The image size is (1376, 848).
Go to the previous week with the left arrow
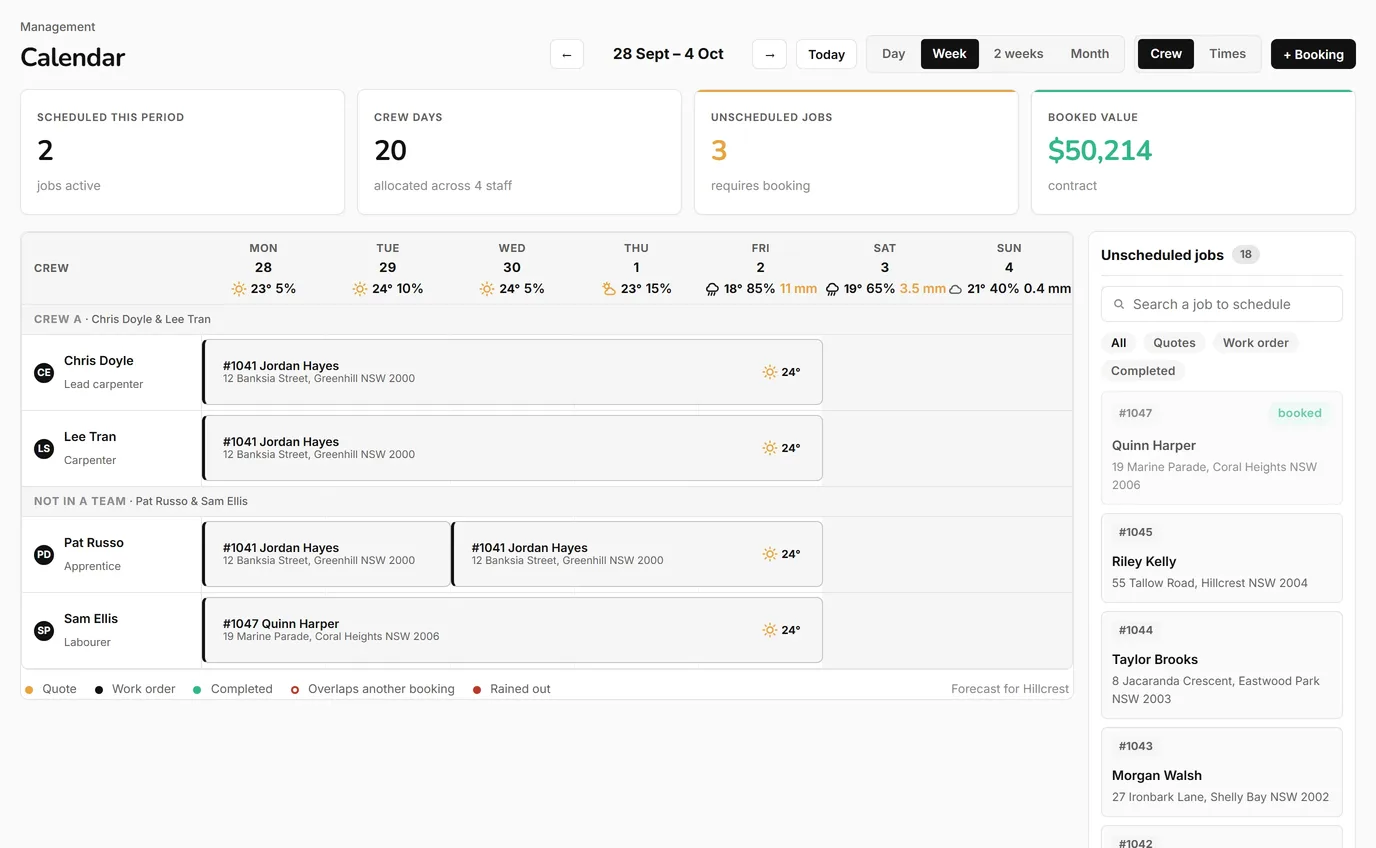567,54
